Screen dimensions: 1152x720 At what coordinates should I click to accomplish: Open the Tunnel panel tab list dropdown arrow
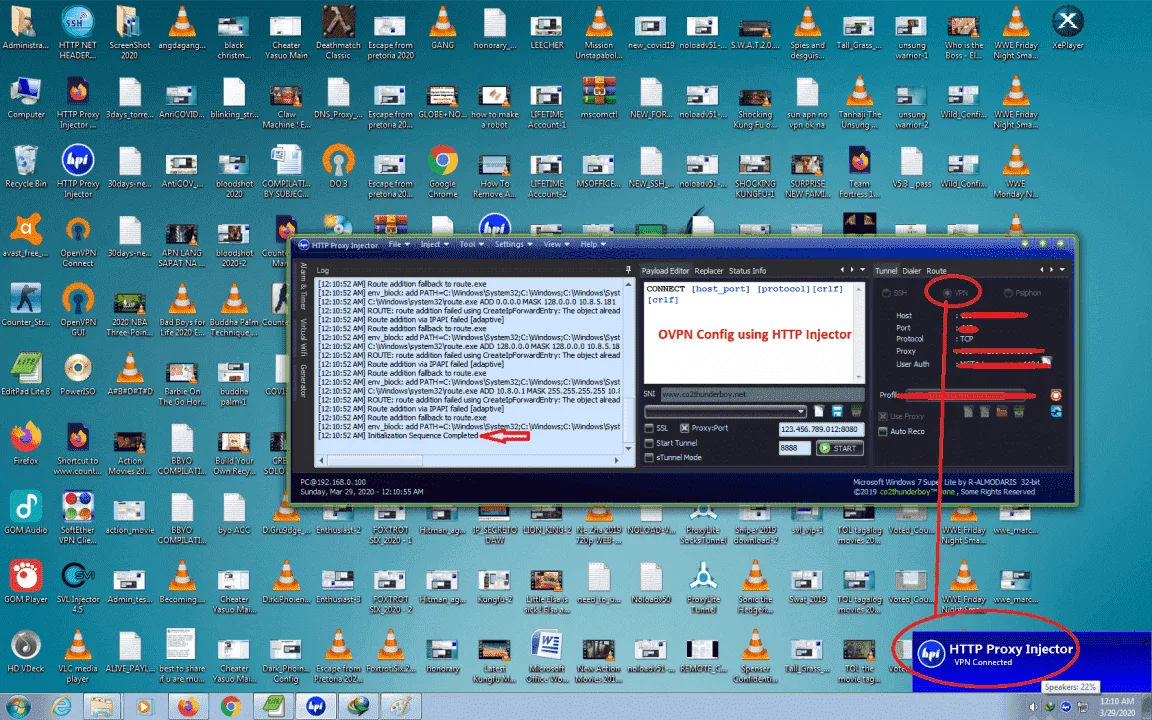[1062, 270]
